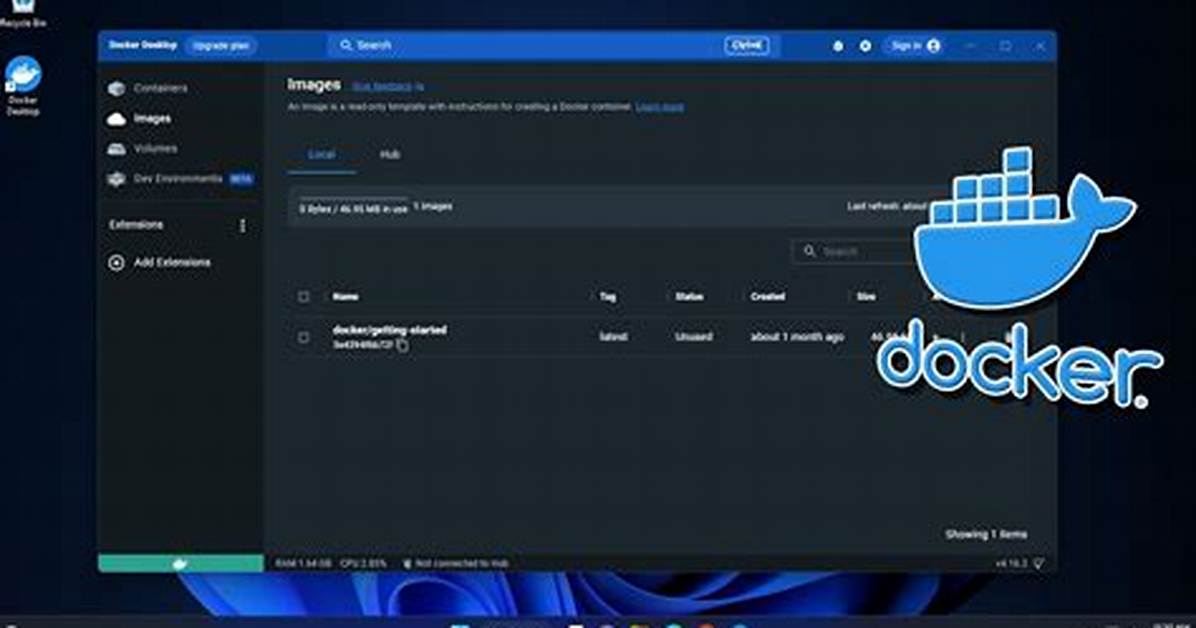Viewport: 1196px width, 628px height.
Task: Open the Recycle Bin on desktop
Action: pos(23,14)
